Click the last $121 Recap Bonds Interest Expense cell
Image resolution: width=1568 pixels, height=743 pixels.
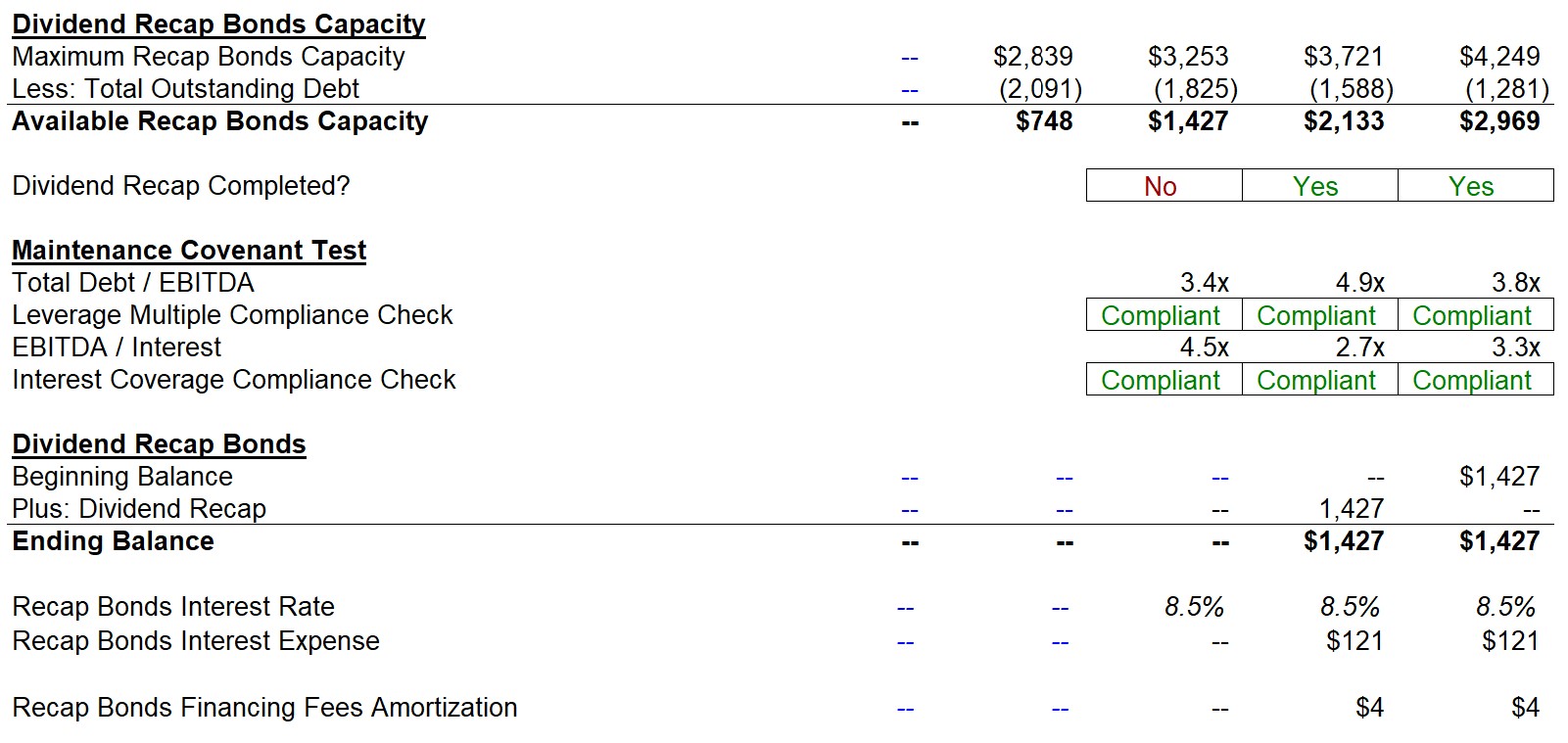1510,641
